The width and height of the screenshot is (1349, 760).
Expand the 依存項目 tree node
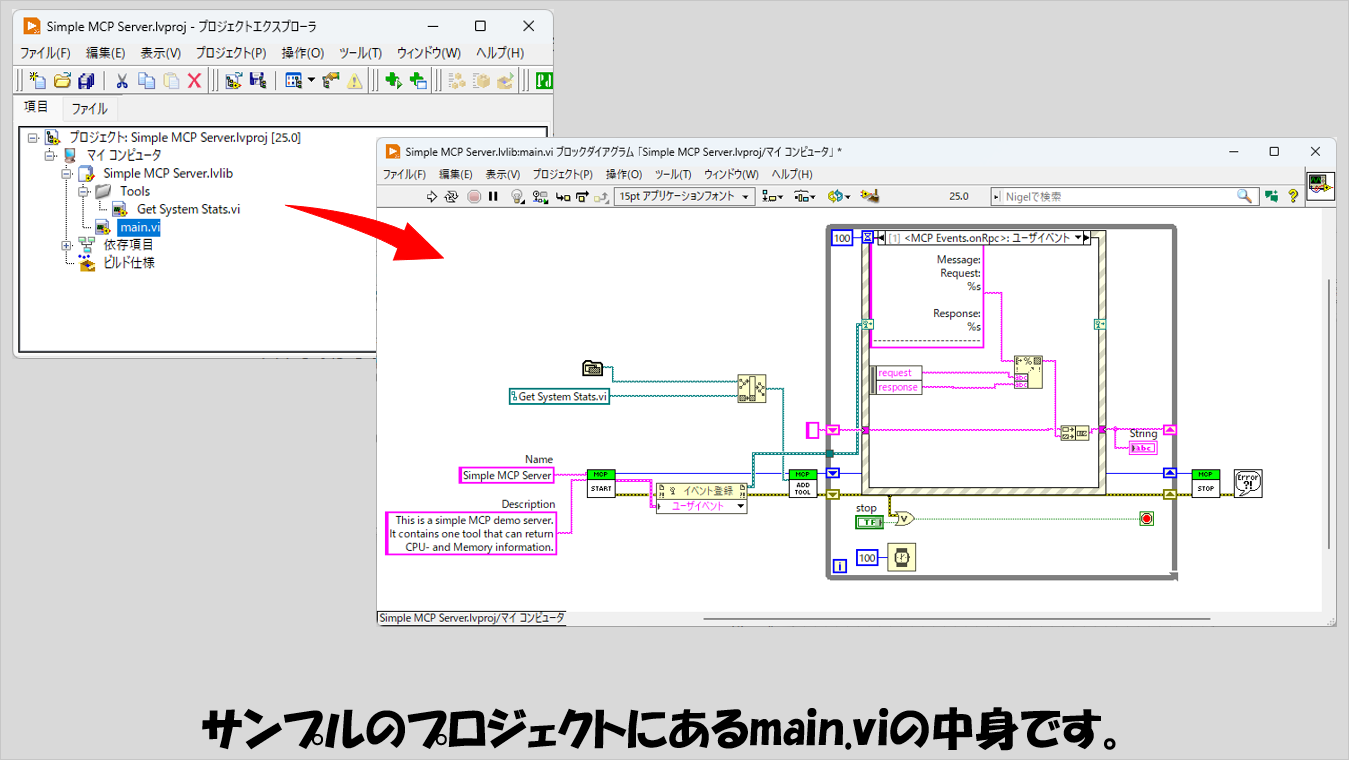click(x=67, y=245)
